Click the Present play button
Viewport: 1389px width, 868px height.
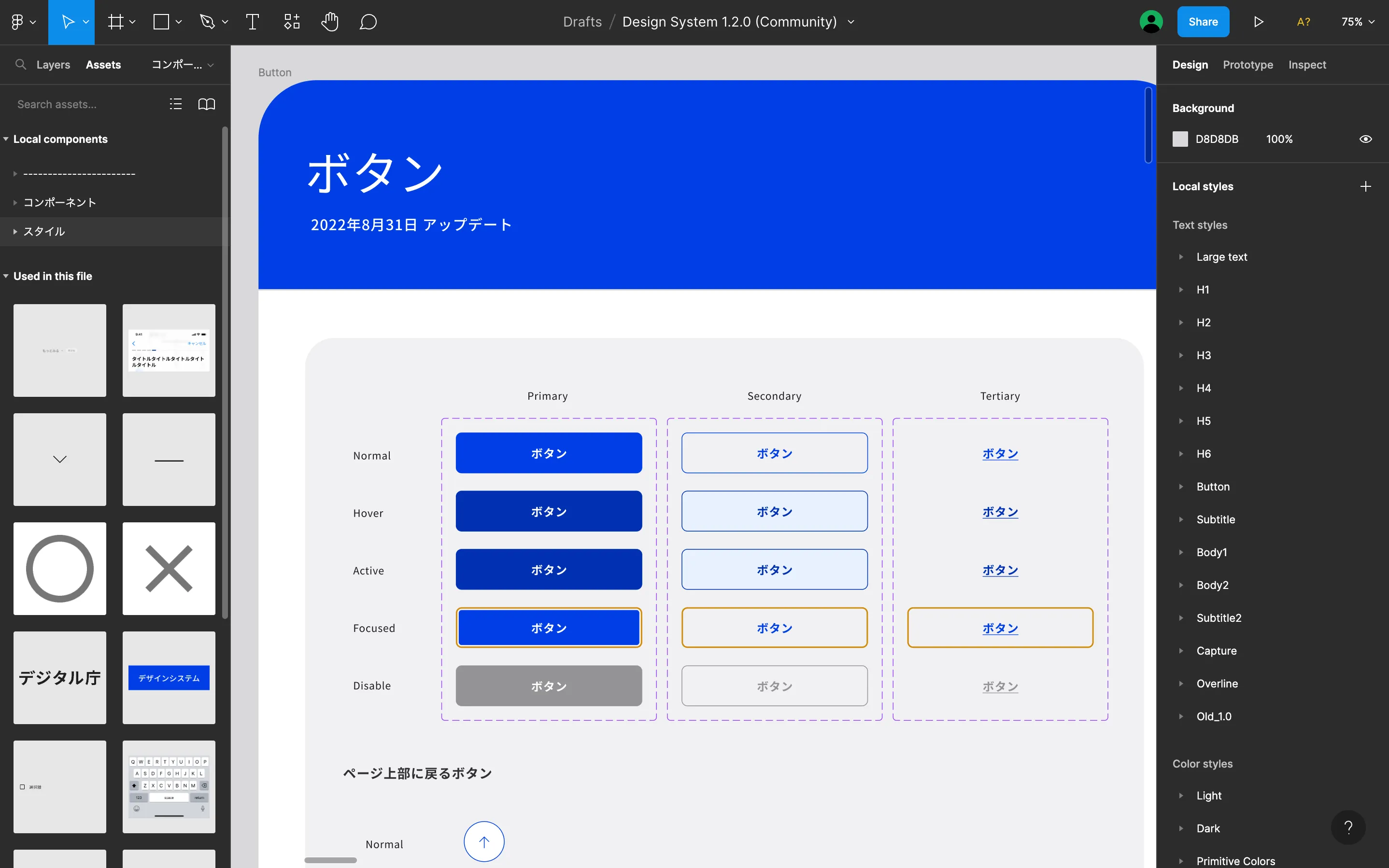1258,22
